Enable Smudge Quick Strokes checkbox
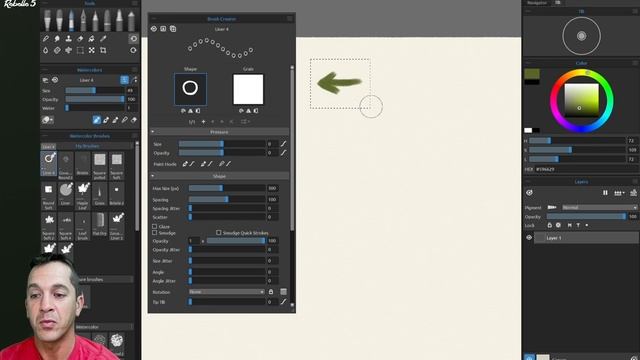This screenshot has height=360, width=640. tap(218, 233)
